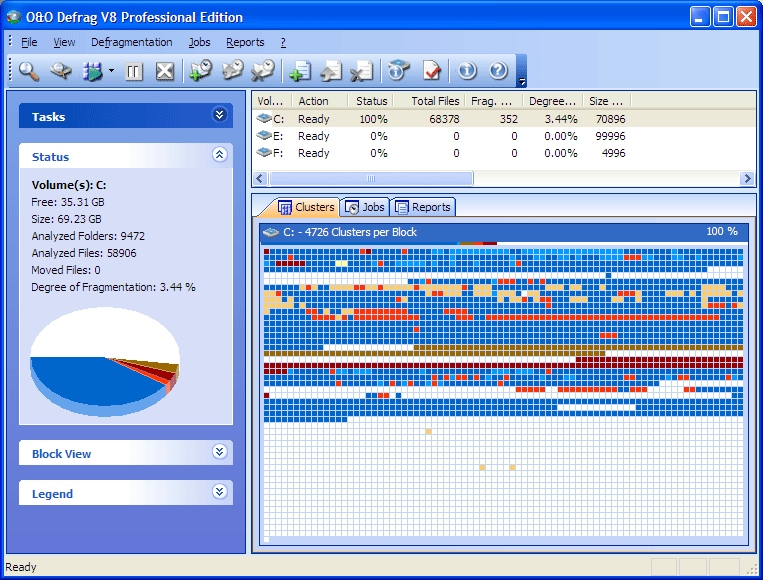Viewport: 763px width, 580px height.
Task: Open the ? help menu
Action: point(283,42)
